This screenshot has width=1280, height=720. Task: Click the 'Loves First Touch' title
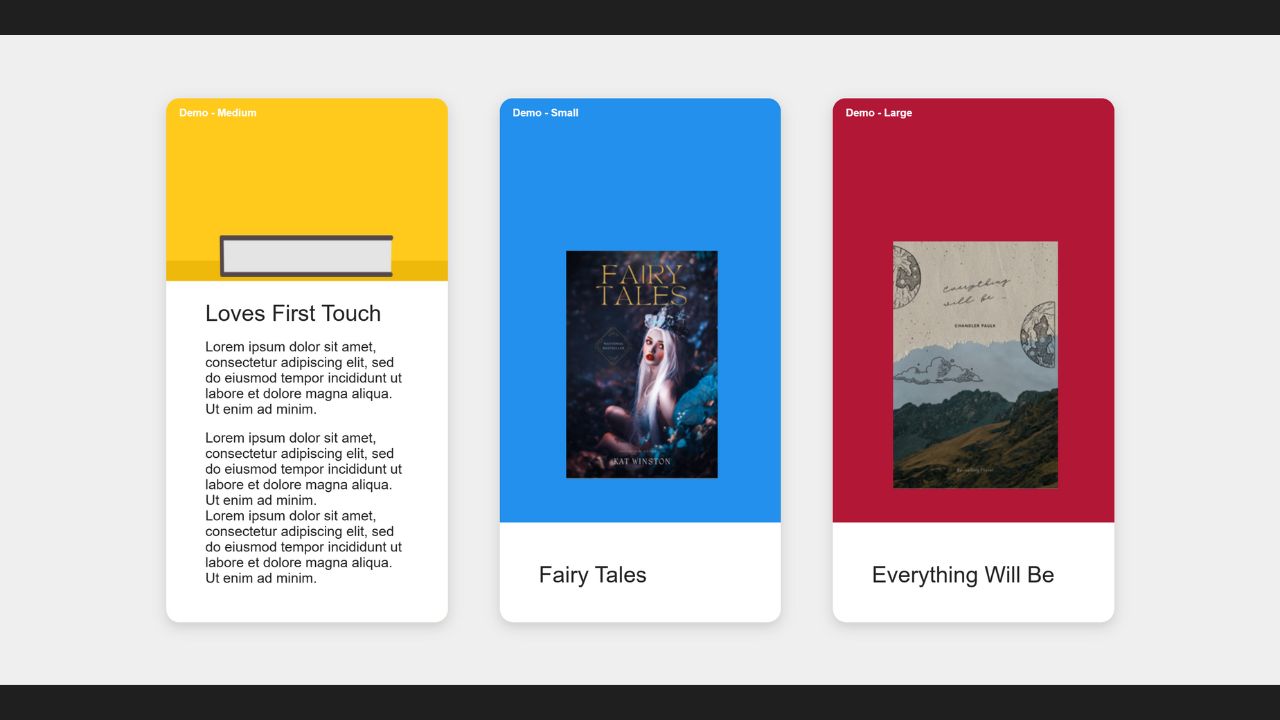tap(293, 314)
